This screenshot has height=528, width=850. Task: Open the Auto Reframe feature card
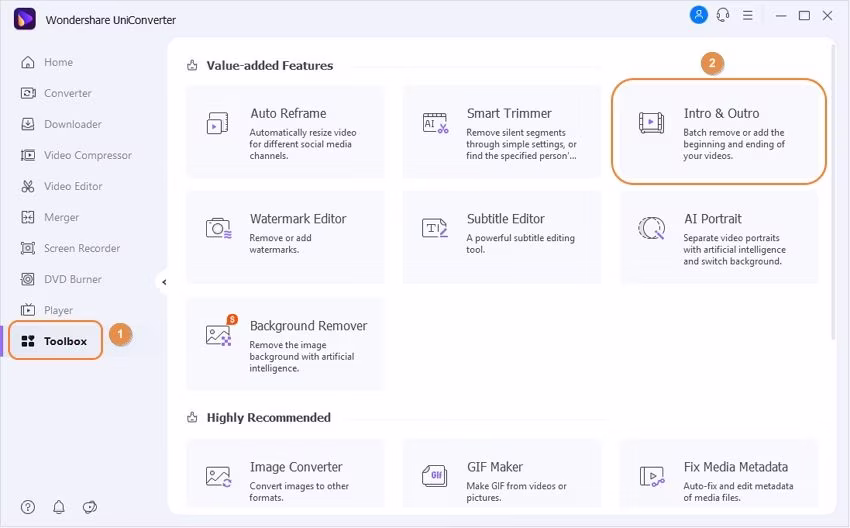(285, 131)
